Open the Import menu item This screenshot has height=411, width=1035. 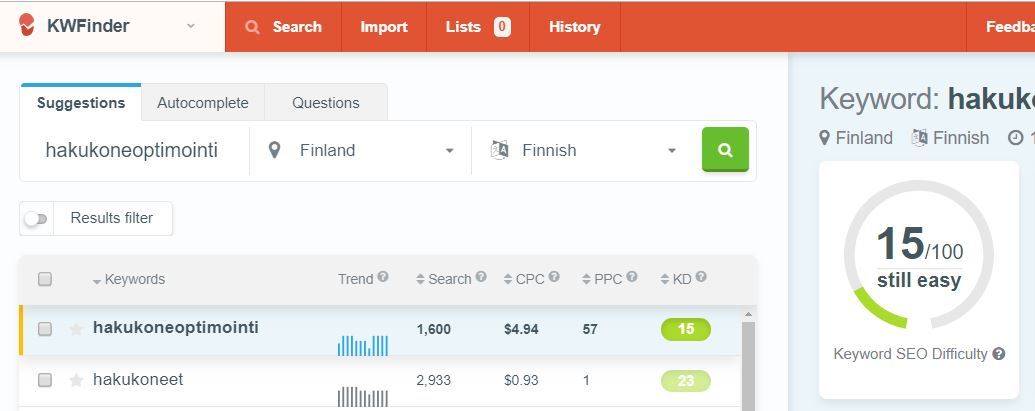pos(384,27)
